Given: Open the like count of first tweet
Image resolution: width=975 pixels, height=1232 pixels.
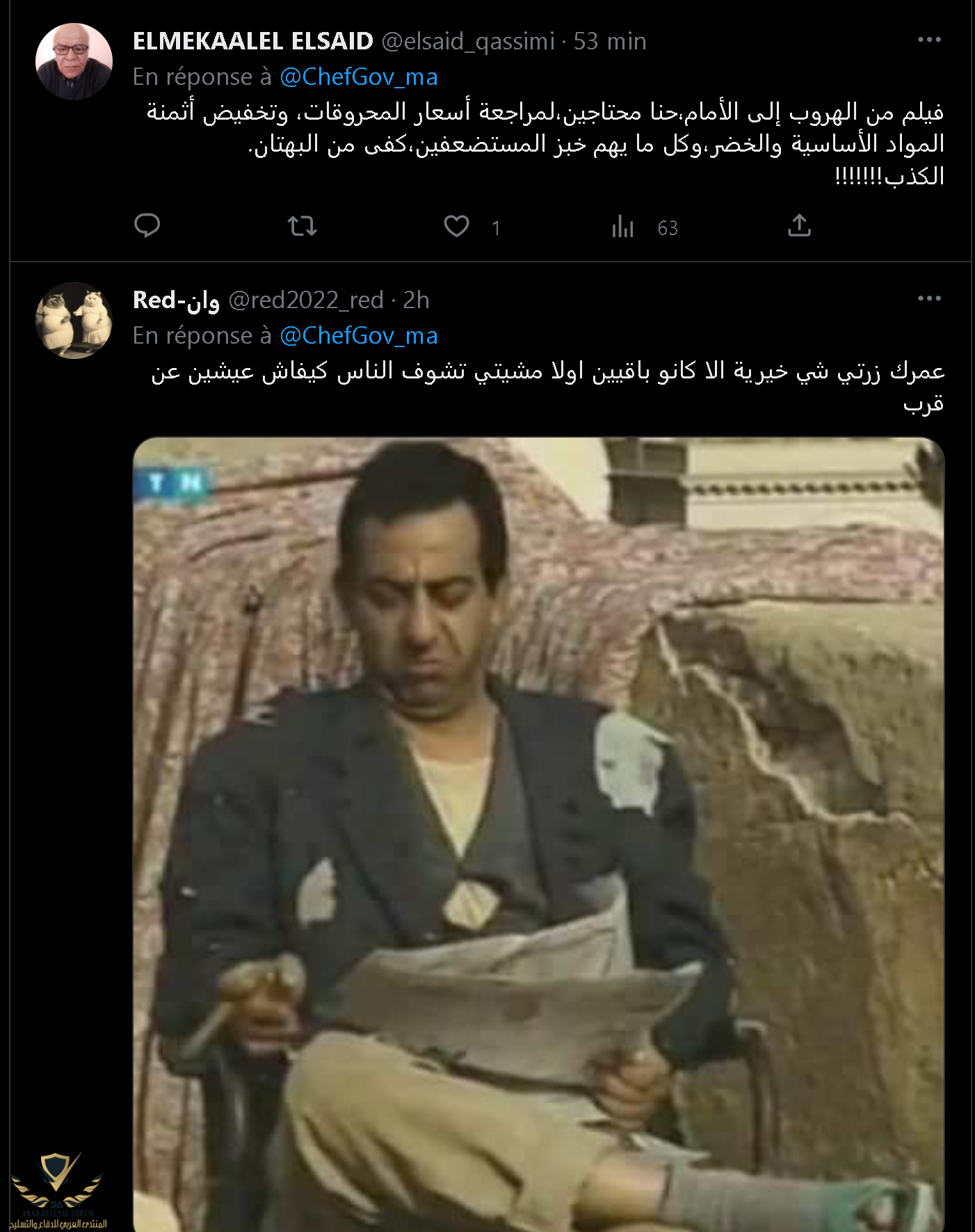Looking at the screenshot, I should coord(496,227).
